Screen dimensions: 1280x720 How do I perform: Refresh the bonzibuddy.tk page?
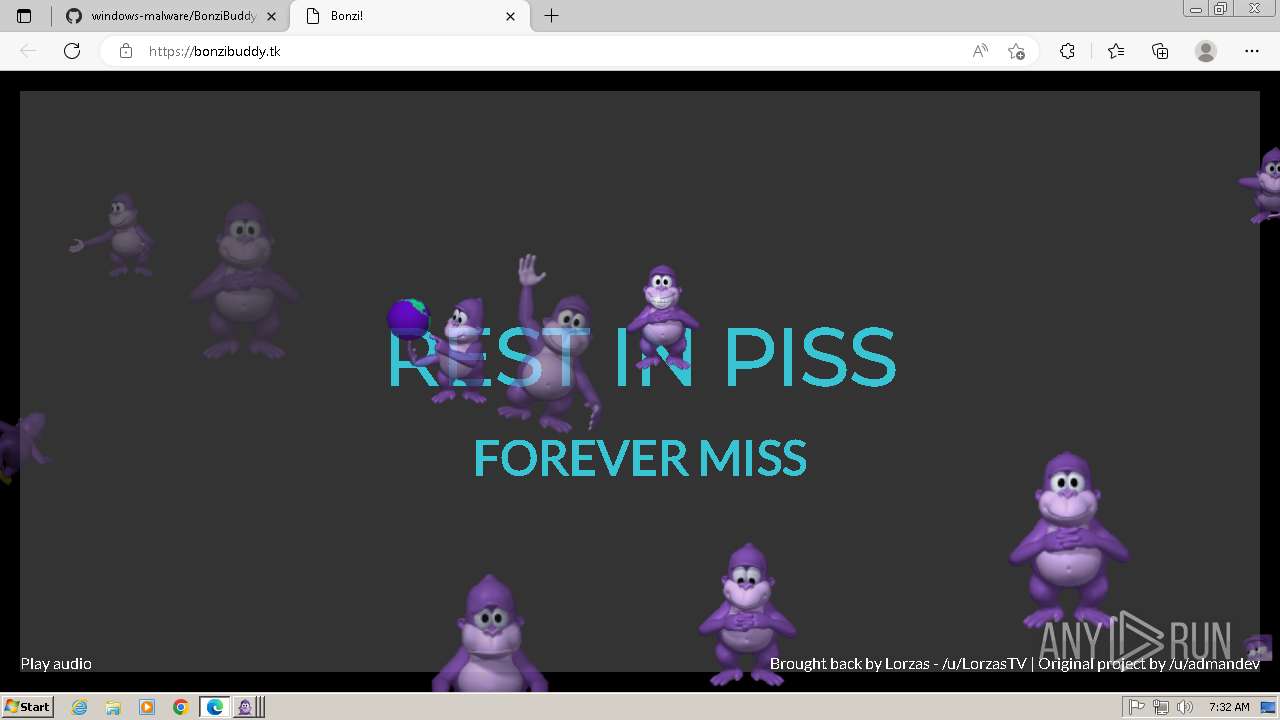tap(72, 51)
